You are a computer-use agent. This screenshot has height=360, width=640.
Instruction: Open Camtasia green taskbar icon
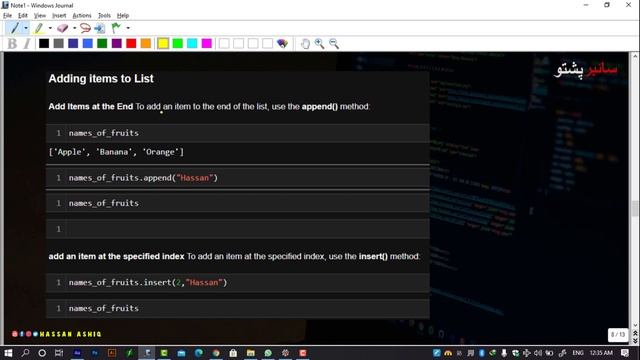click(164, 353)
